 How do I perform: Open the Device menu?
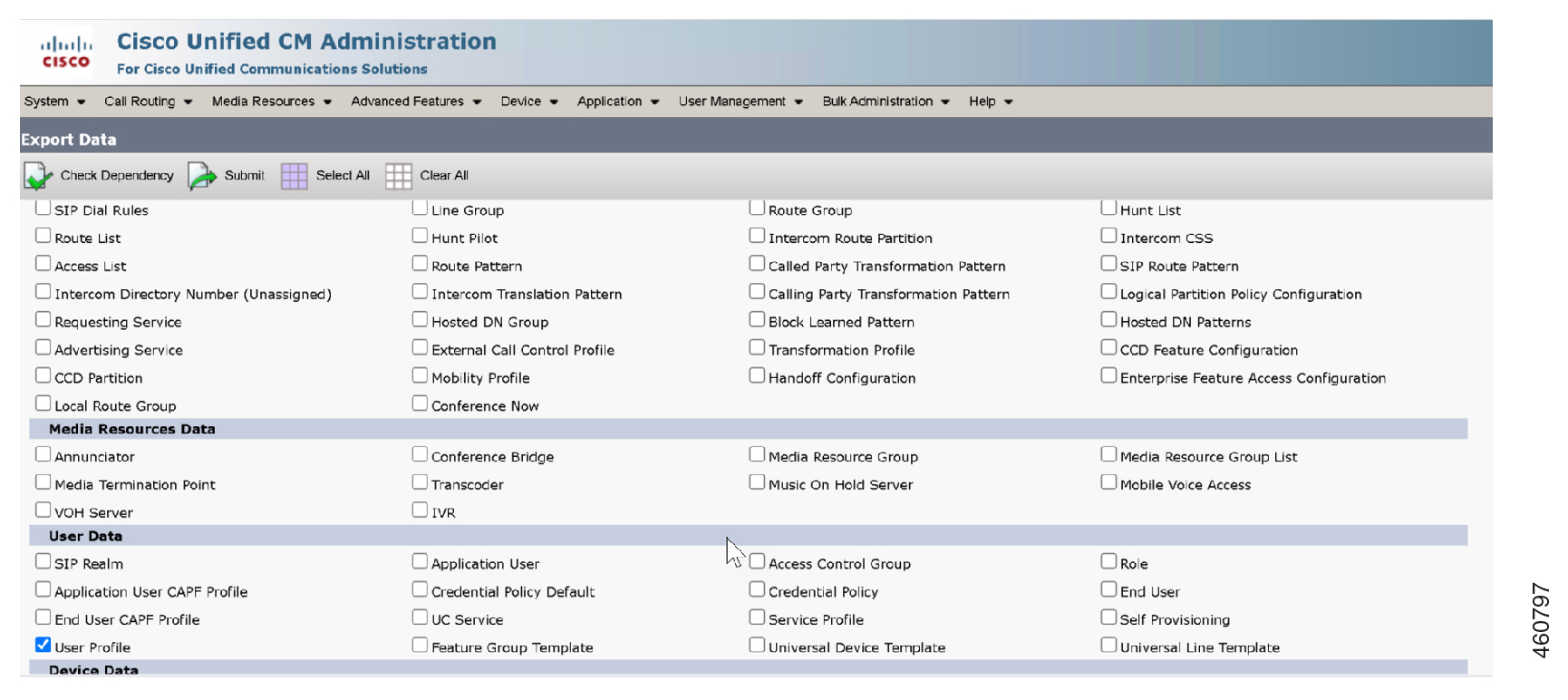point(529,102)
